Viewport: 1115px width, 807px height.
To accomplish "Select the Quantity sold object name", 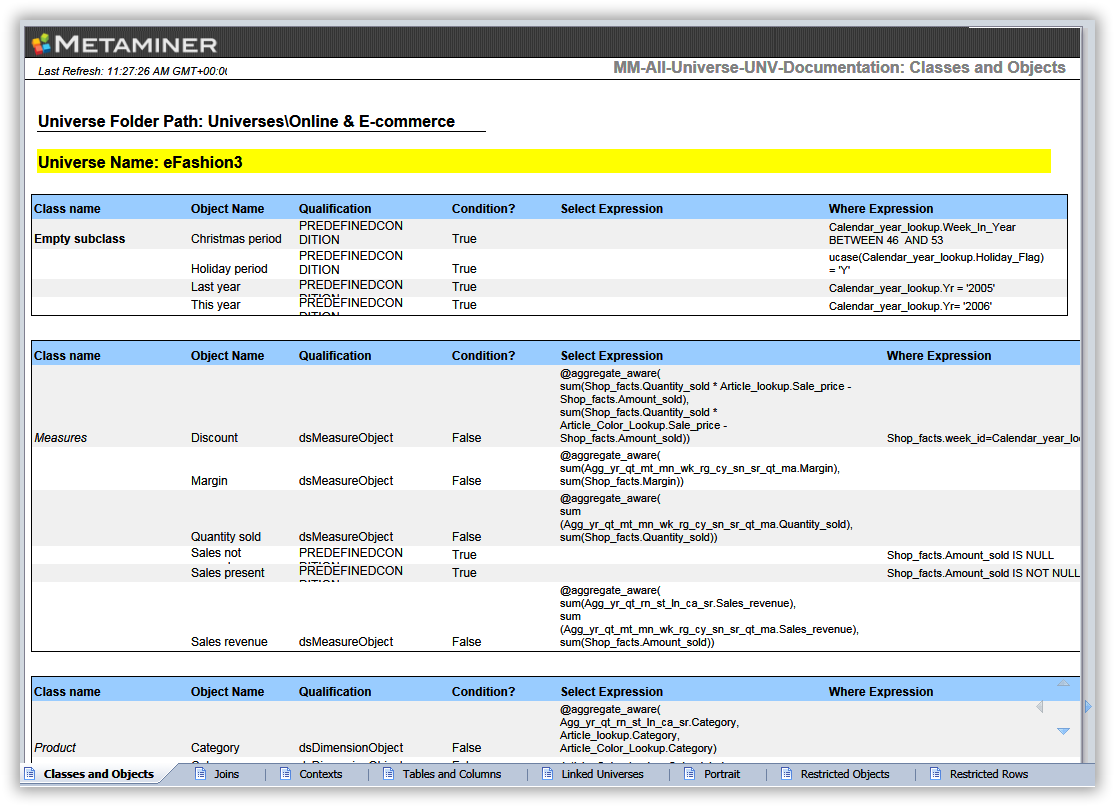I will [x=225, y=537].
